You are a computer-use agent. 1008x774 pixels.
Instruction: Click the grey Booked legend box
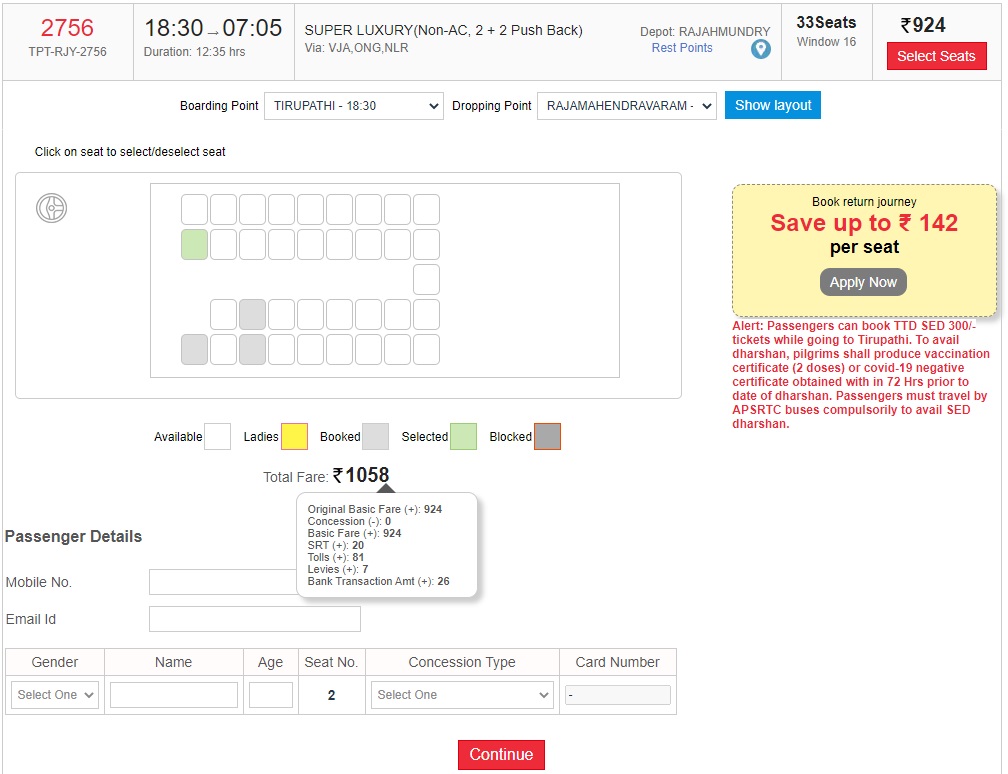pyautogui.click(x=375, y=437)
